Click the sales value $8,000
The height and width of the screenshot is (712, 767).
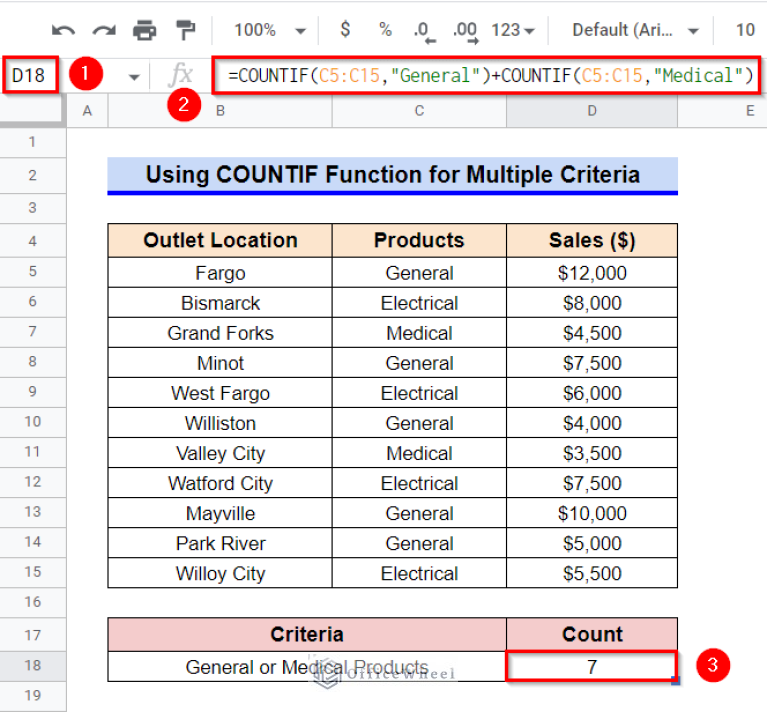tap(592, 303)
